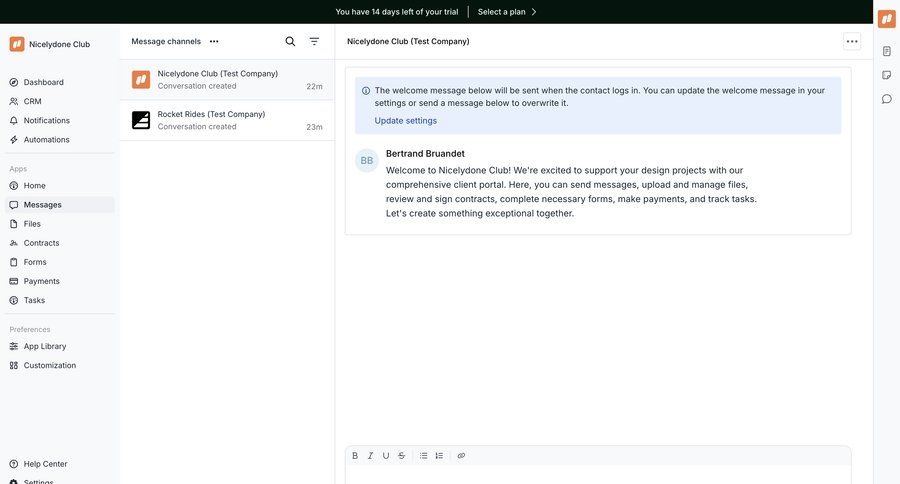Viewport: 900px width, 484px height.
Task: Open the CRM section
Action: tap(60, 101)
